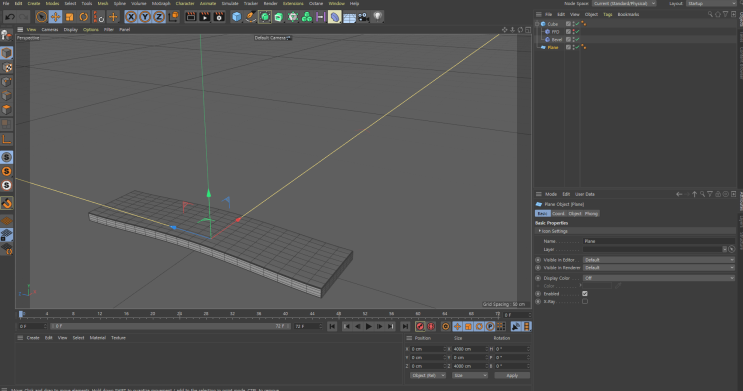Click the timeline playhead at frame 0
The image size is (743, 391).
[21, 314]
